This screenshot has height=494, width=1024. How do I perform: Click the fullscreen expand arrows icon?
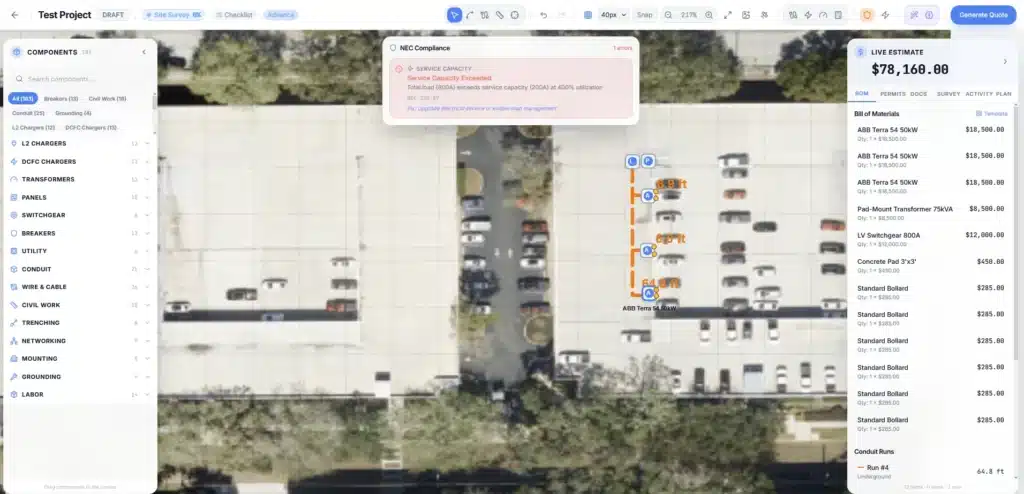(728, 15)
